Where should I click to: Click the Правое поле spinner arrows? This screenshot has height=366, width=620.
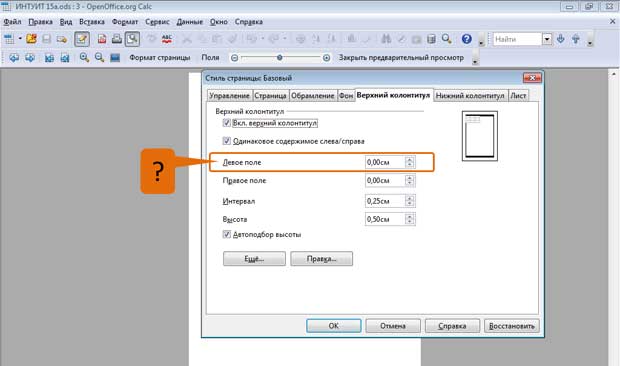click(x=410, y=180)
